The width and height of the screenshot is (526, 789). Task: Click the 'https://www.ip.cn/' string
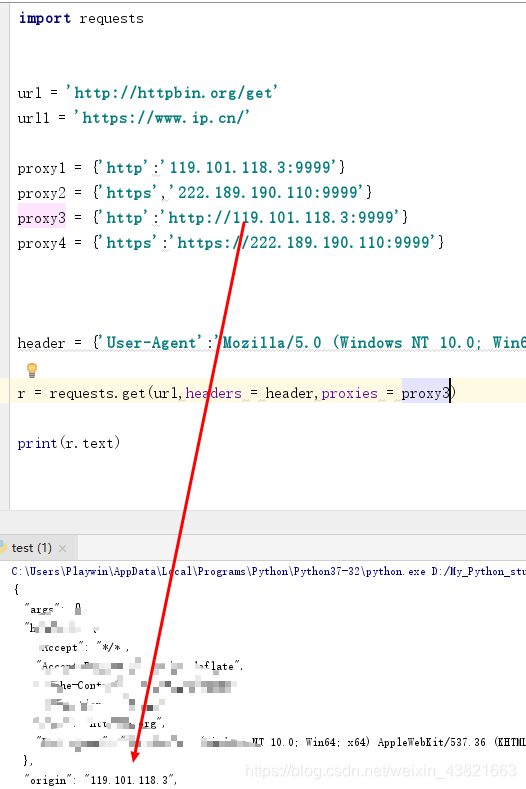[162, 118]
